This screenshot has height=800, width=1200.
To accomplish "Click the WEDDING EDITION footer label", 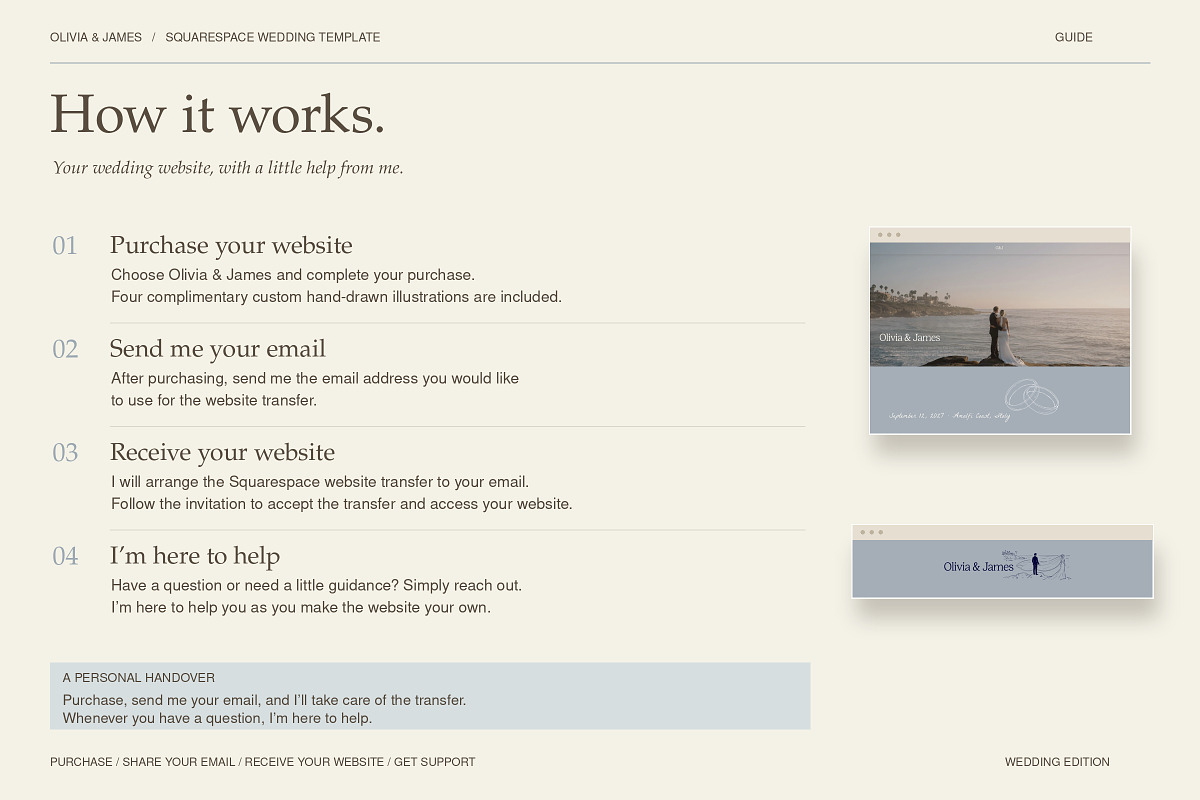I will click(x=1057, y=762).
